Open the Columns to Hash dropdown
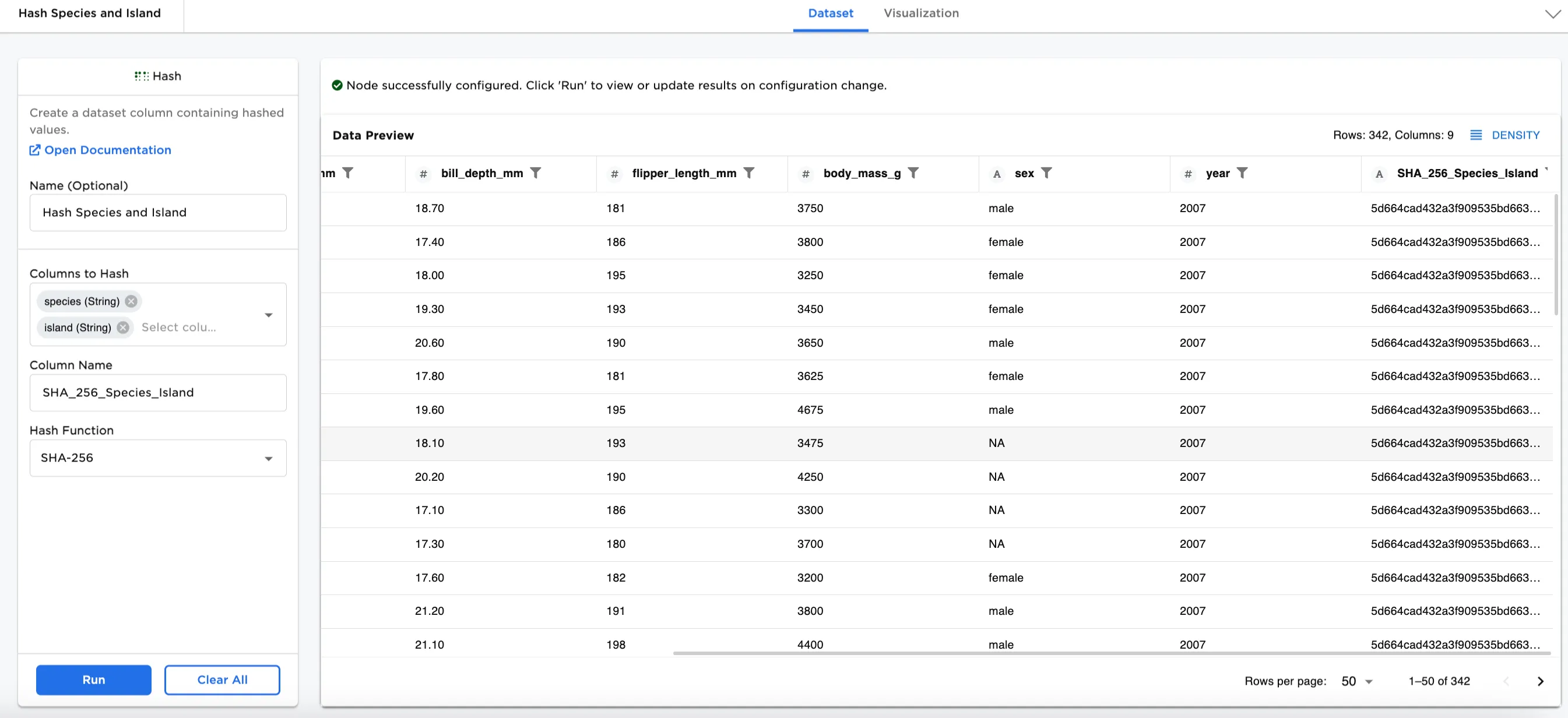This screenshot has height=718, width=1568. click(x=269, y=315)
